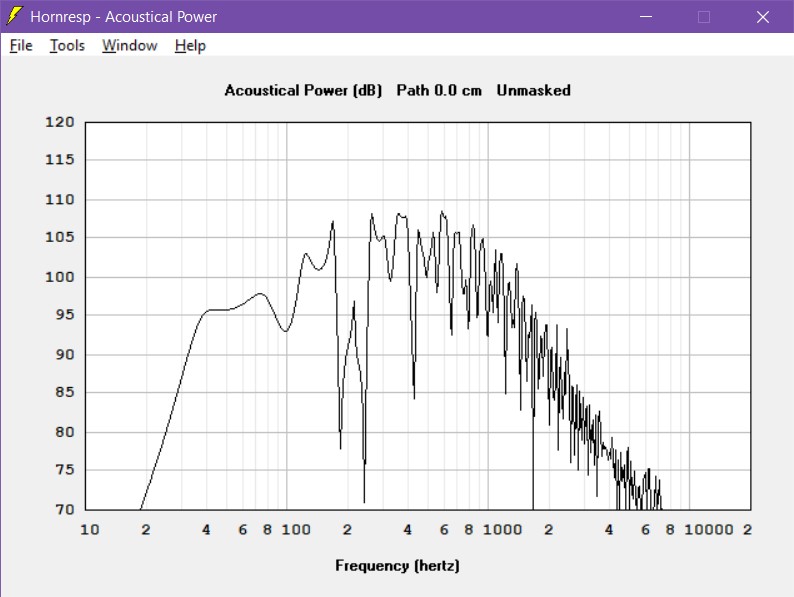Image resolution: width=794 pixels, height=597 pixels.
Task: Click the 105 dB axis value
Action: (x=60, y=237)
